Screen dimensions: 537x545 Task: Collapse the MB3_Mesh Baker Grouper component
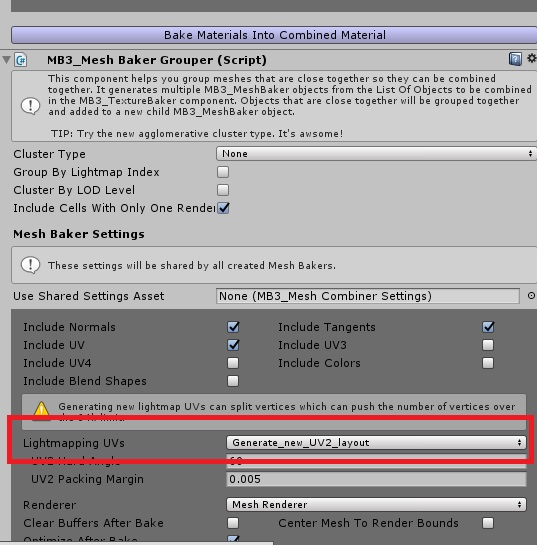(x=6, y=59)
